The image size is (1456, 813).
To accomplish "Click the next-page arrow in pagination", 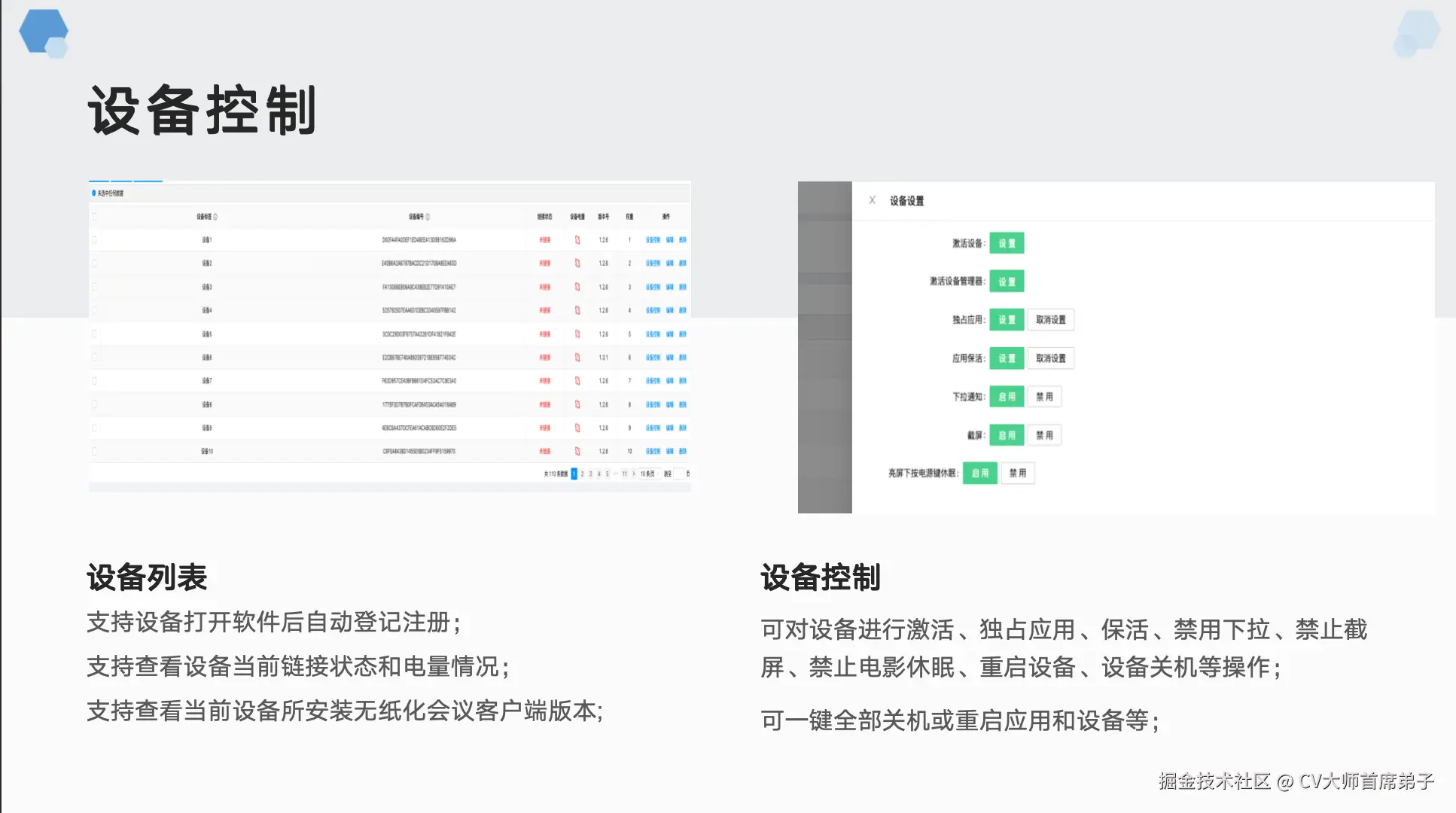I will pos(634,473).
